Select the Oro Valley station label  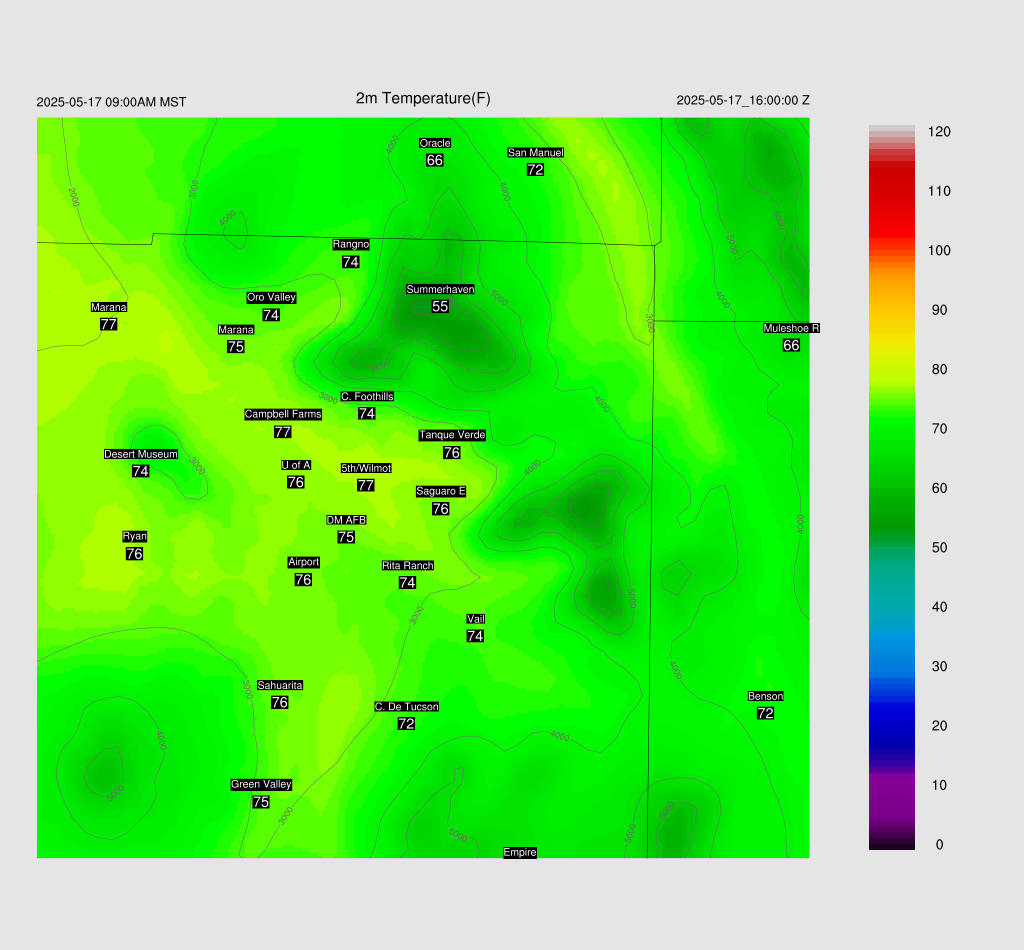pyautogui.click(x=271, y=297)
